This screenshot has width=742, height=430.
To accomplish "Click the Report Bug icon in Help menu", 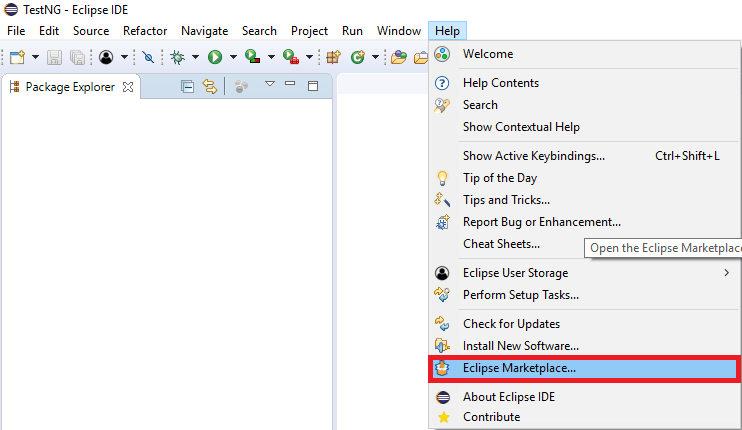I will pyautogui.click(x=442, y=222).
